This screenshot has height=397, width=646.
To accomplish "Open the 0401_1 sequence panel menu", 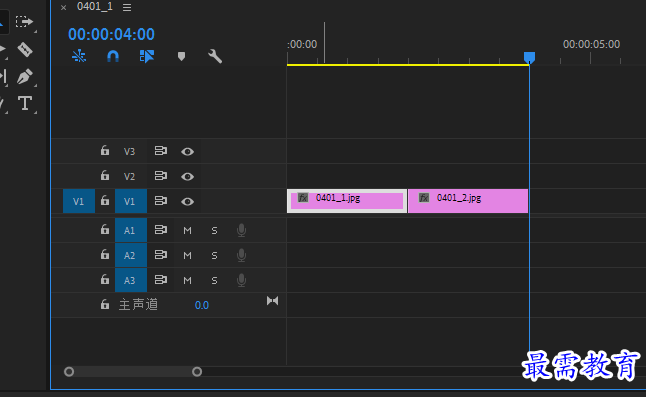I will (127, 7).
